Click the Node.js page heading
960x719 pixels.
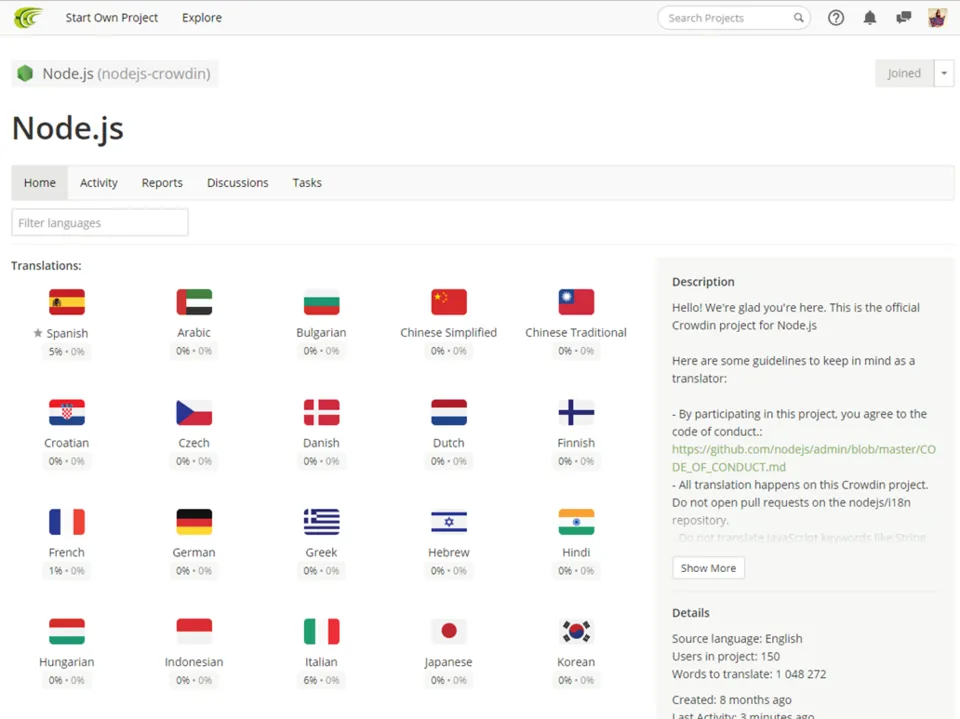[68, 128]
